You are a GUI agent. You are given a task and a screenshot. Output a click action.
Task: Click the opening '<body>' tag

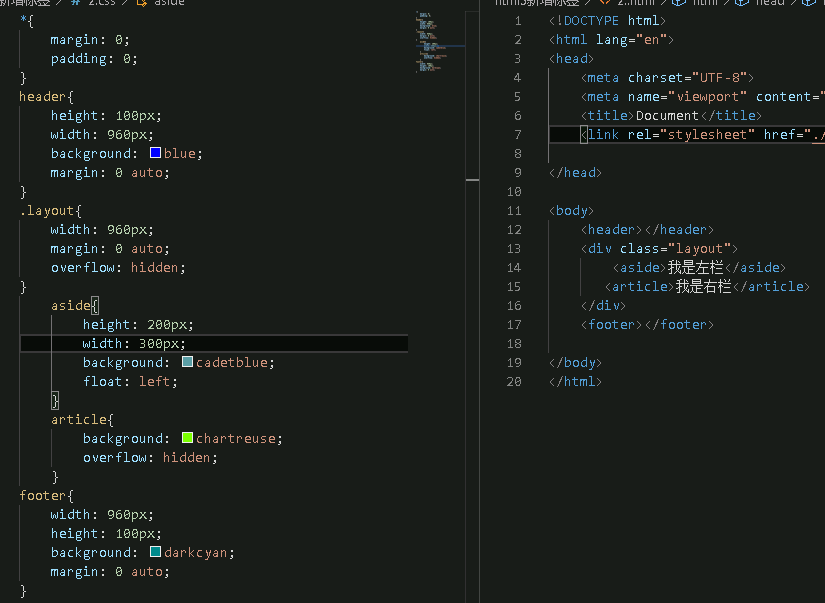click(571, 210)
